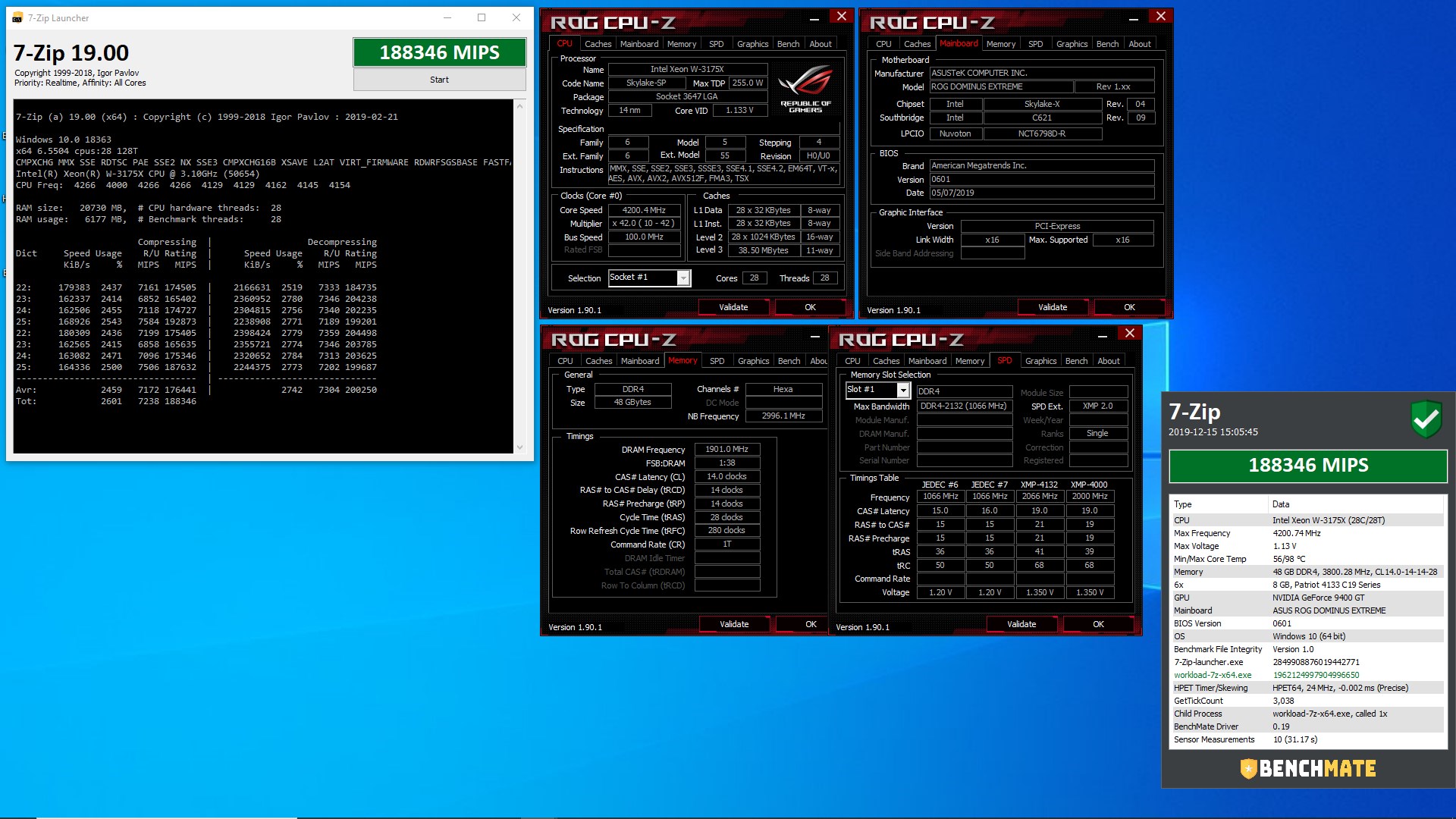Click the Multiplier x 42.0 field

tap(644, 224)
